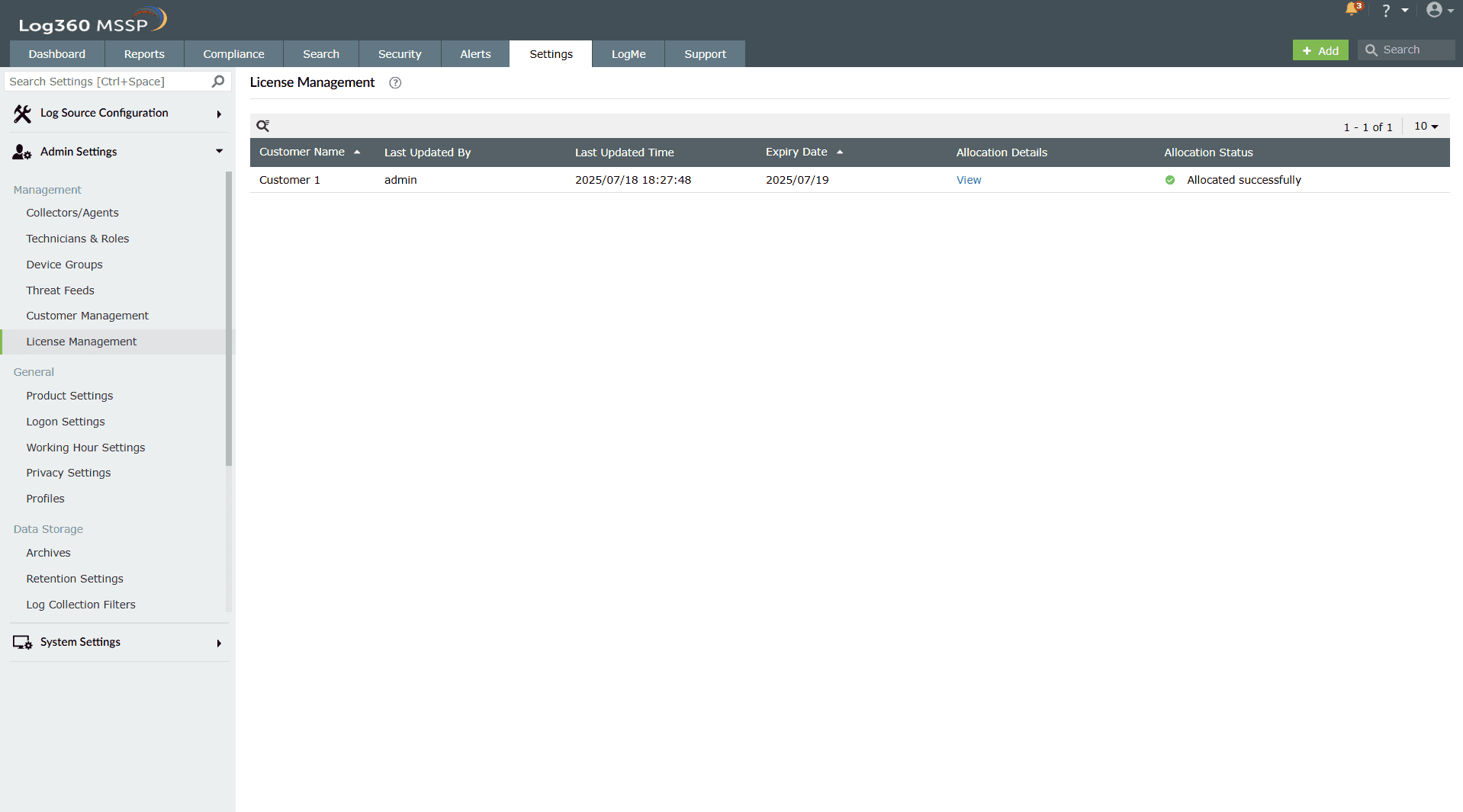
Task: Click the sidebar vertical scrollbar
Action: pyautogui.click(x=229, y=319)
